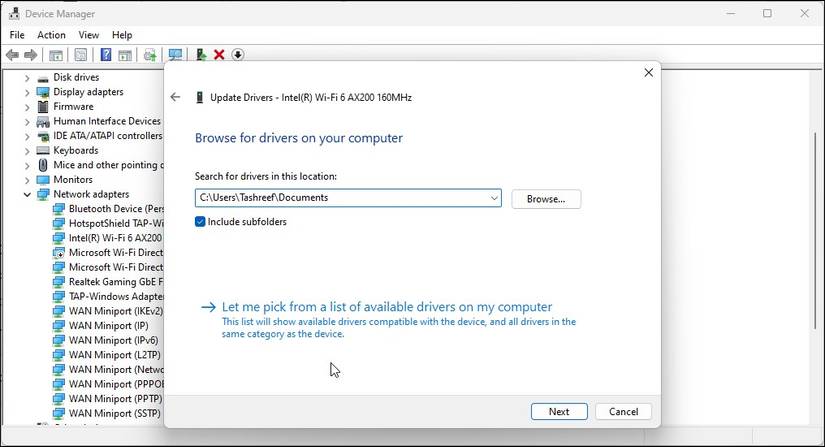Click the Firmware chip icon
This screenshot has height=447, width=825.
[x=43, y=106]
